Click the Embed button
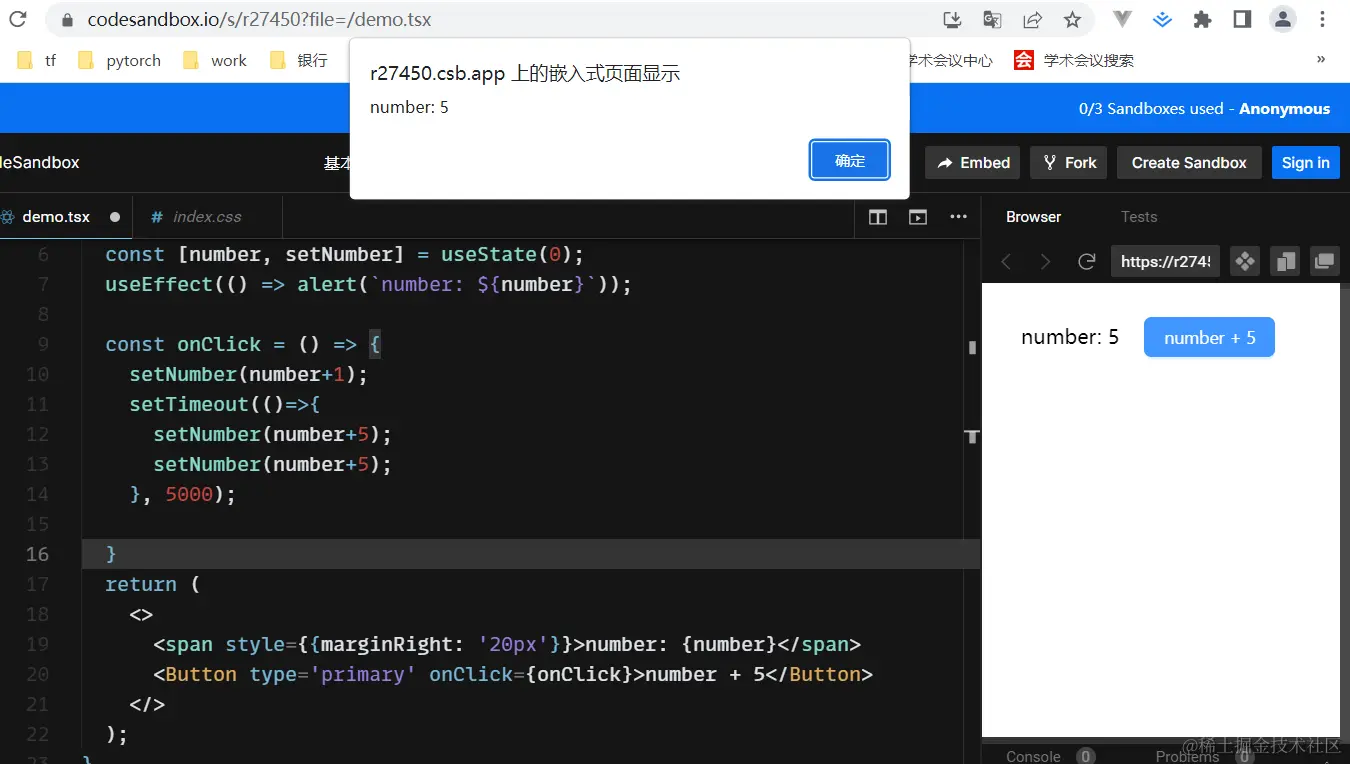Viewport: 1350px width, 764px height. point(974,163)
